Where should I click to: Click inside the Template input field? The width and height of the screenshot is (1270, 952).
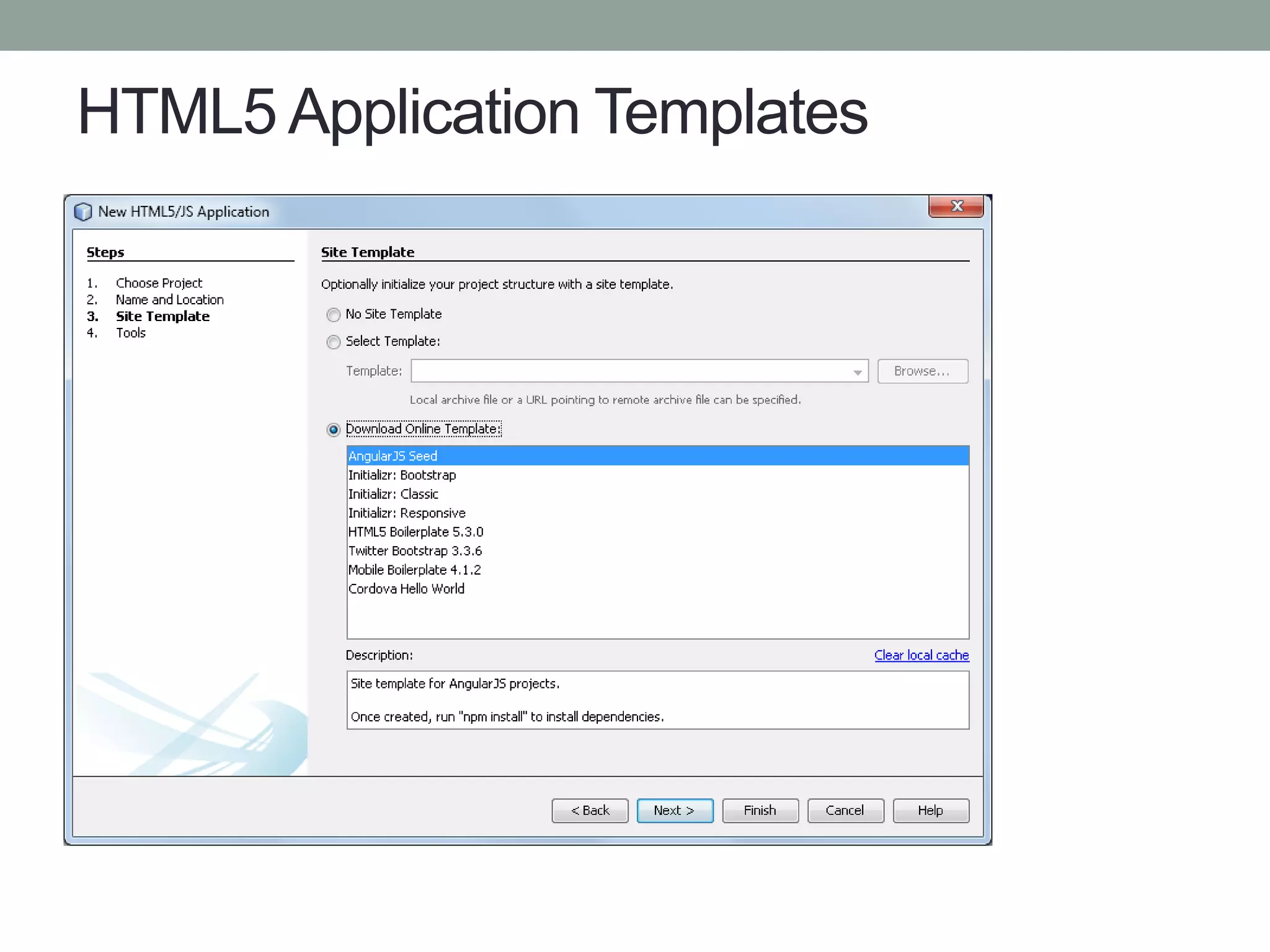tap(639, 371)
